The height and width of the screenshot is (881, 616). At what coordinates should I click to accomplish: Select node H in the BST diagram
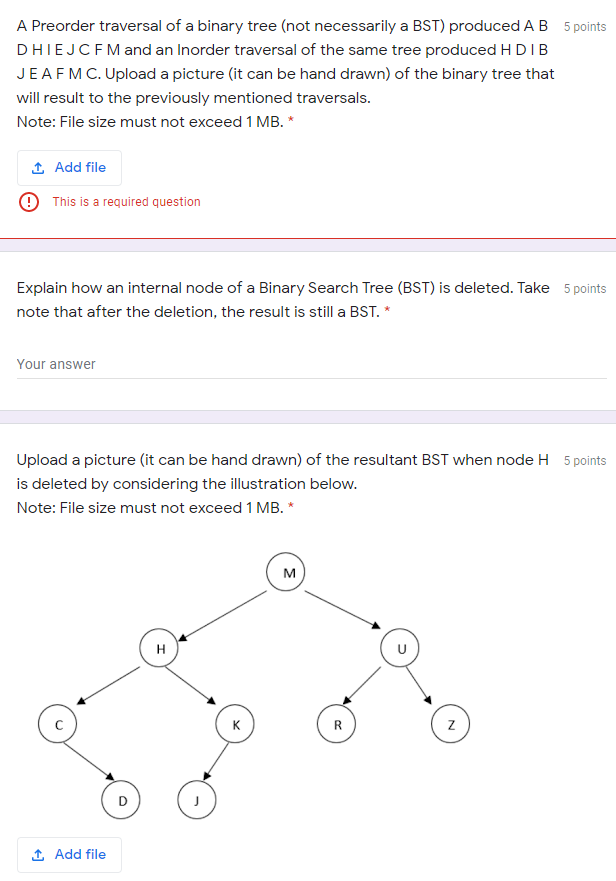pyautogui.click(x=159, y=648)
